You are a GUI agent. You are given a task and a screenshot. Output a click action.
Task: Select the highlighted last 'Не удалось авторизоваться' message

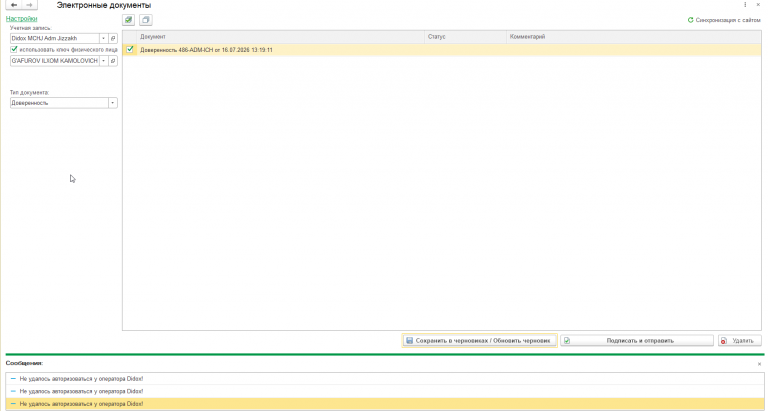pyautogui.click(x=384, y=404)
